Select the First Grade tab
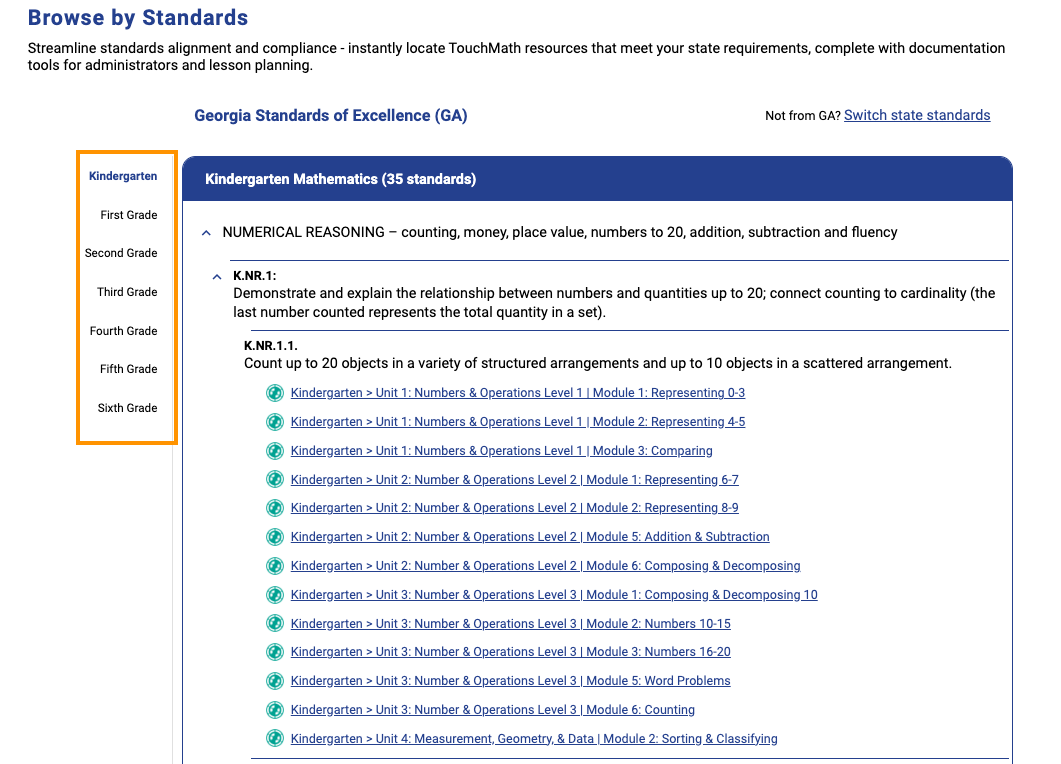Image resolution: width=1061 pixels, height=764 pixels. click(x=129, y=215)
